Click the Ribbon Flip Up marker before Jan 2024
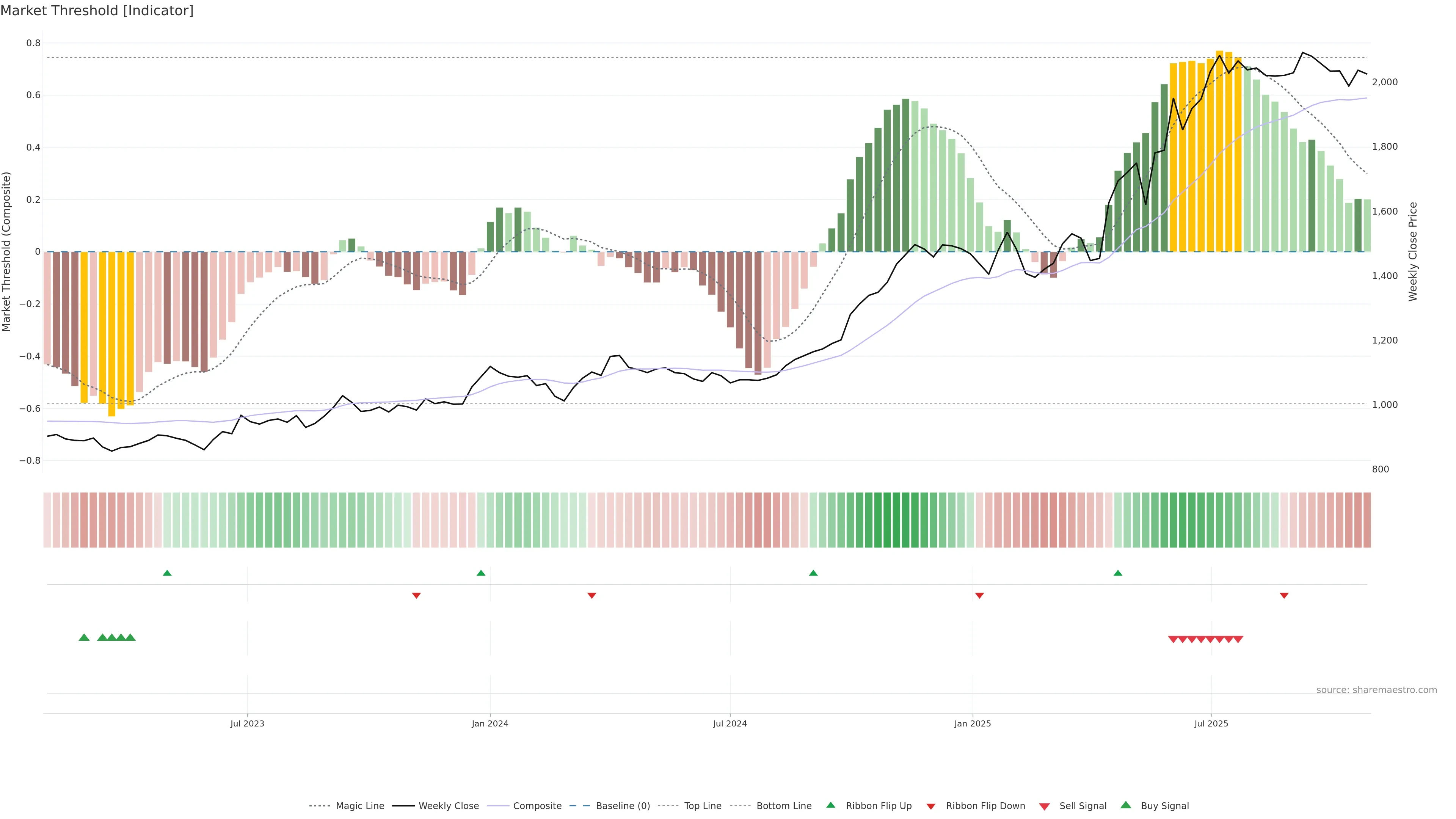The height and width of the screenshot is (819, 1456). 481,573
